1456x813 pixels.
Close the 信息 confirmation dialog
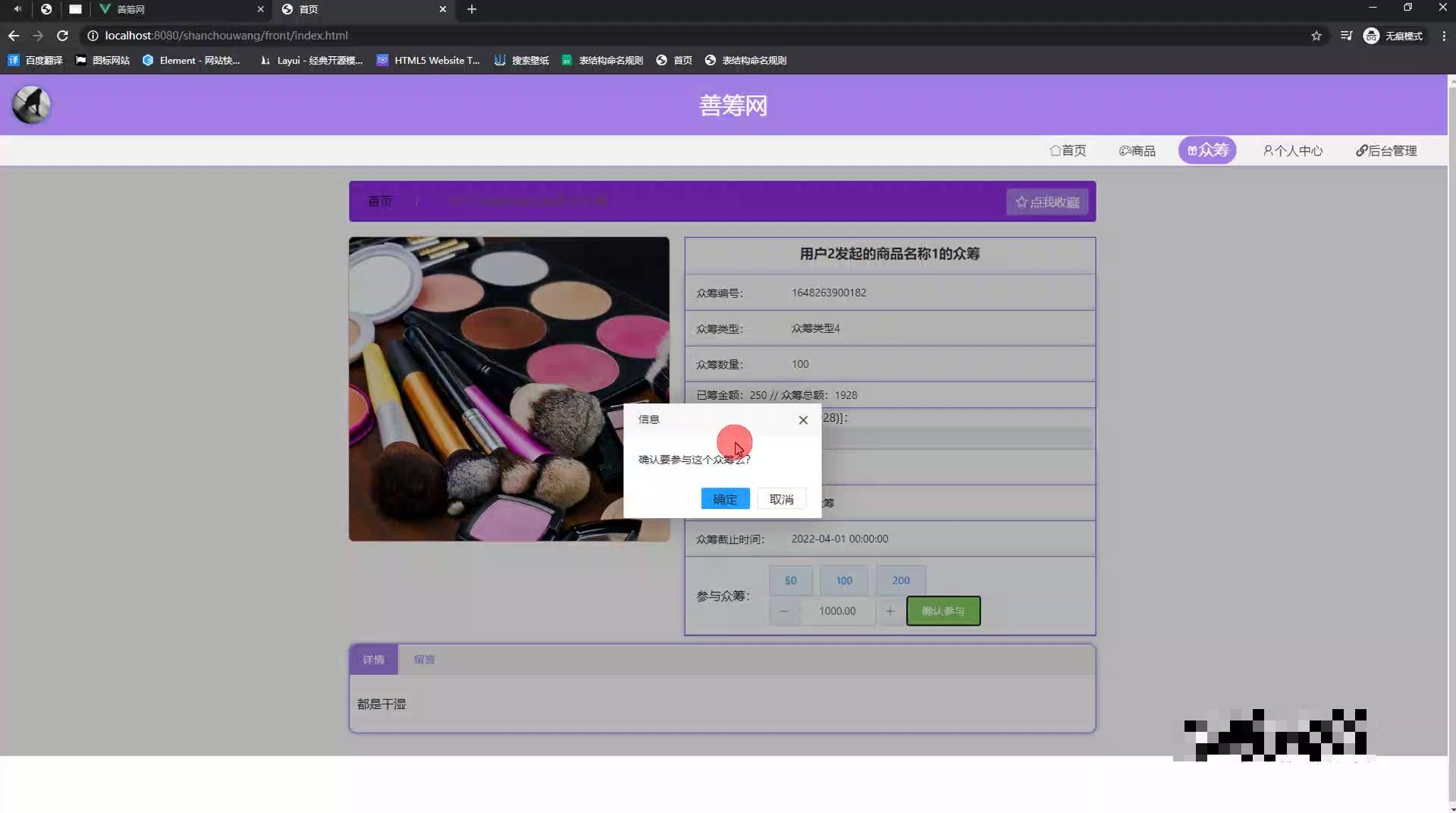tap(803, 419)
